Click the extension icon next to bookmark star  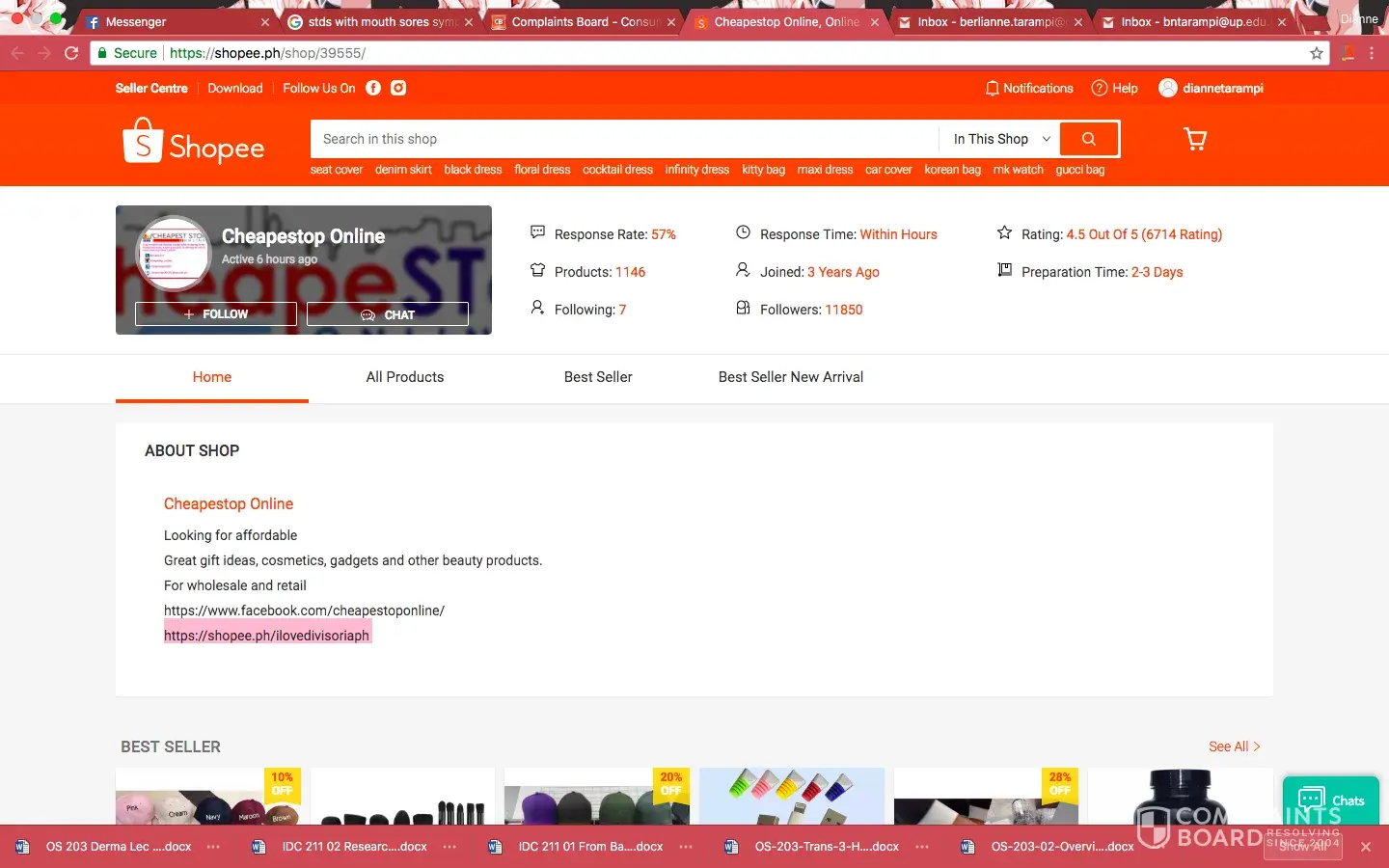click(1348, 53)
